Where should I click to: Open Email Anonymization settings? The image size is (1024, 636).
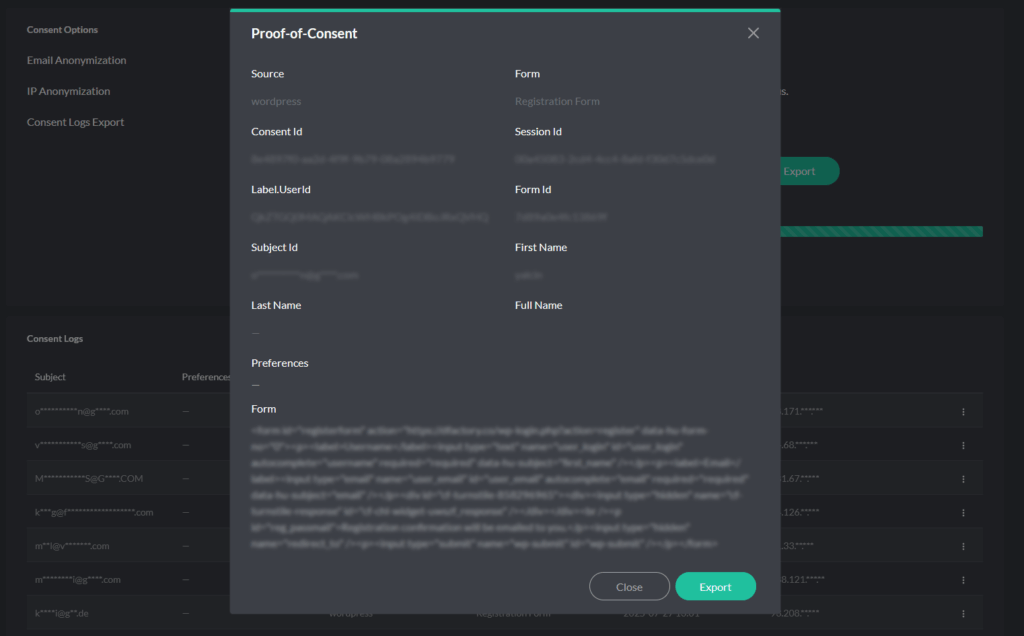click(77, 60)
